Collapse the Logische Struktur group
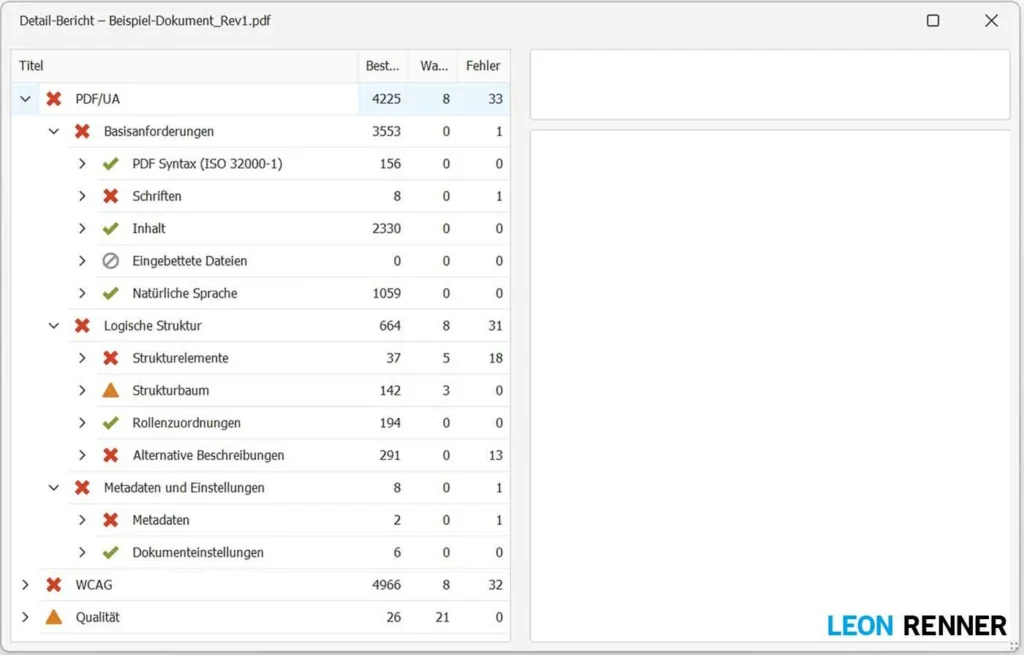 click(54, 326)
